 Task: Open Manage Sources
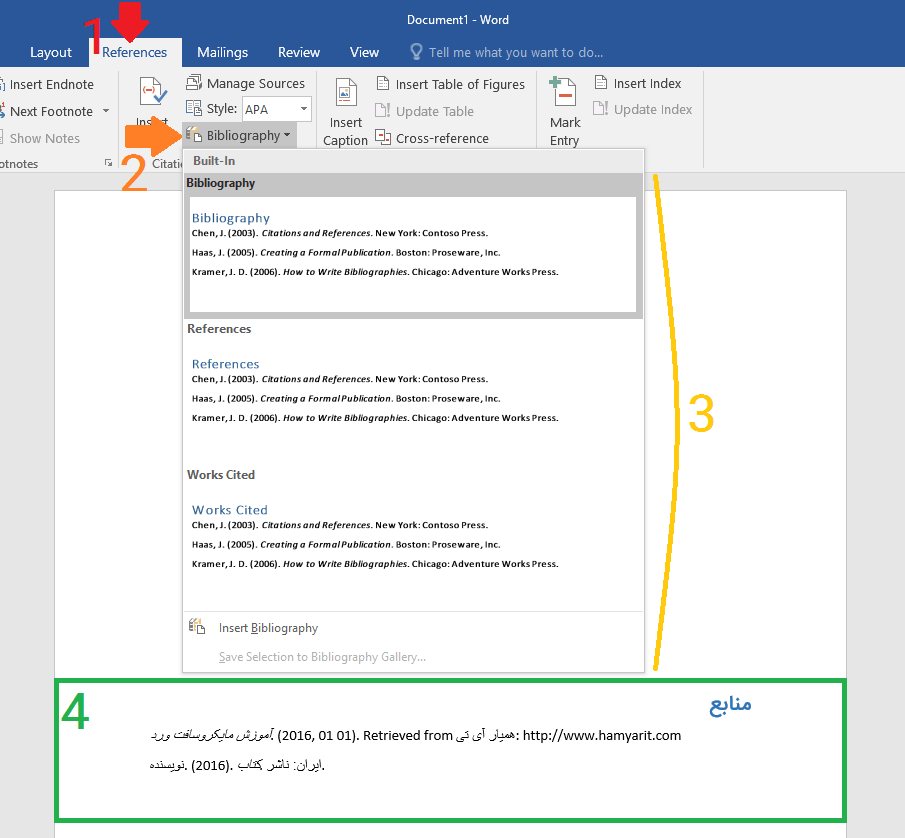coord(256,84)
